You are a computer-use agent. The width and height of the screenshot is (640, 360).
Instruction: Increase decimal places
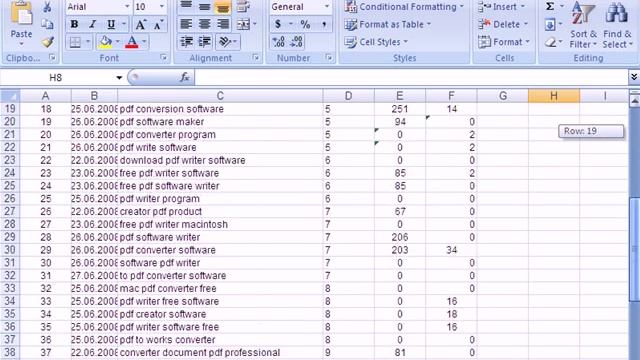(x=278, y=42)
